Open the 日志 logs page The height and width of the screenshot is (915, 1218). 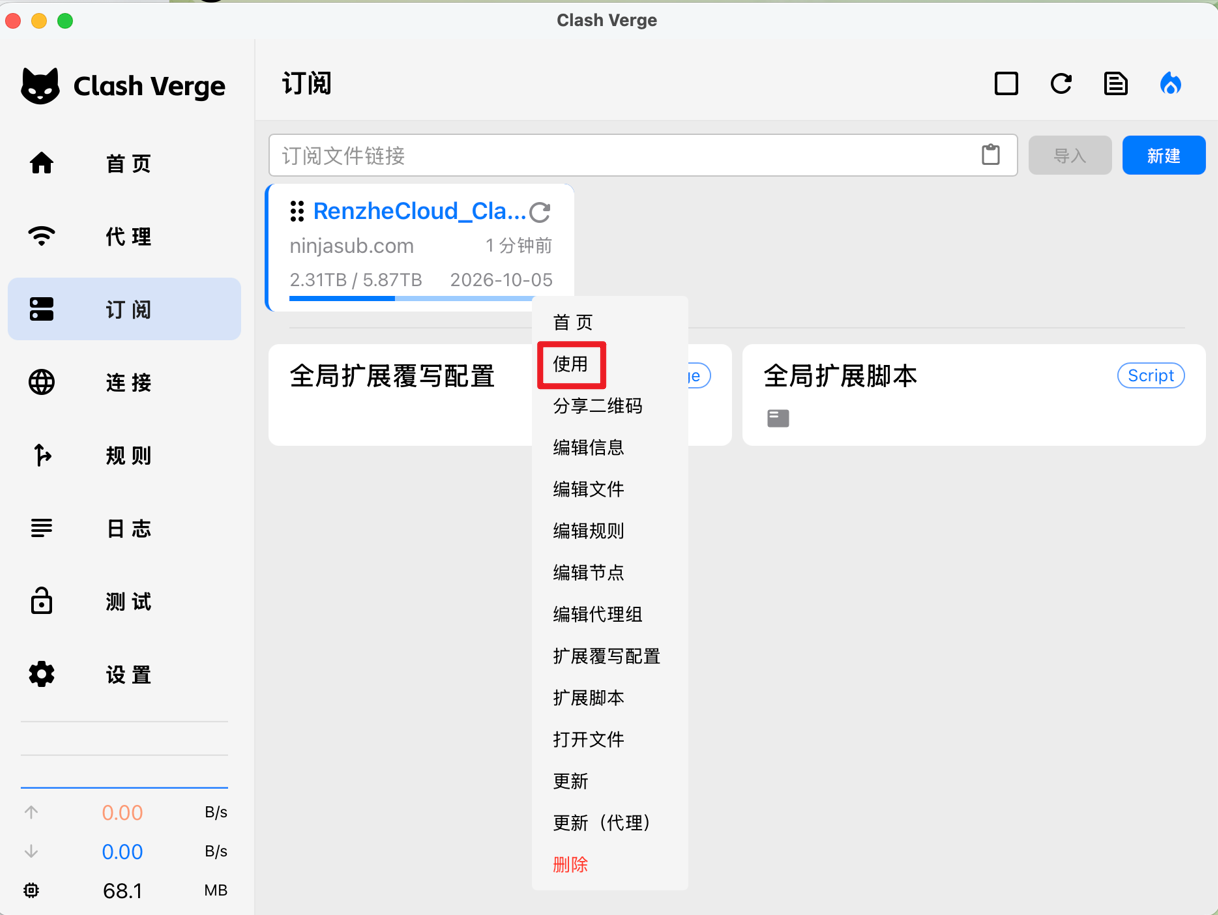tap(124, 528)
